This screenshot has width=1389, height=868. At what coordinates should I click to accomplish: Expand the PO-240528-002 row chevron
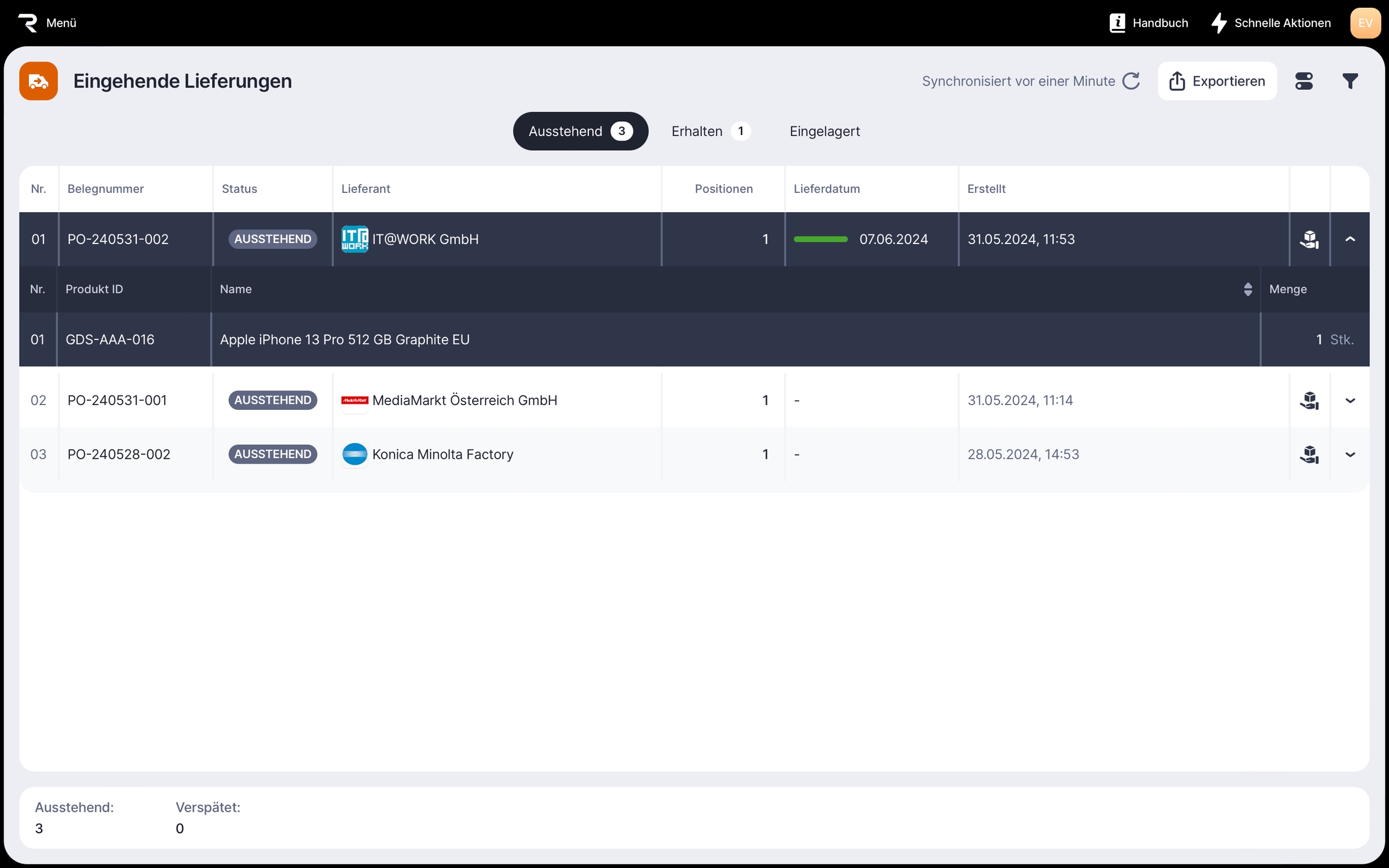click(1350, 454)
